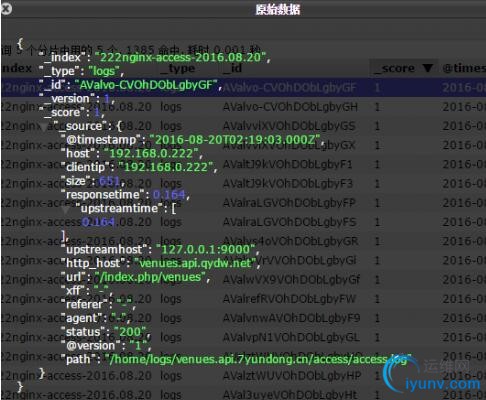Click the "agent" key in JSON
Screen dimensions: 486x400
[x=82, y=318]
